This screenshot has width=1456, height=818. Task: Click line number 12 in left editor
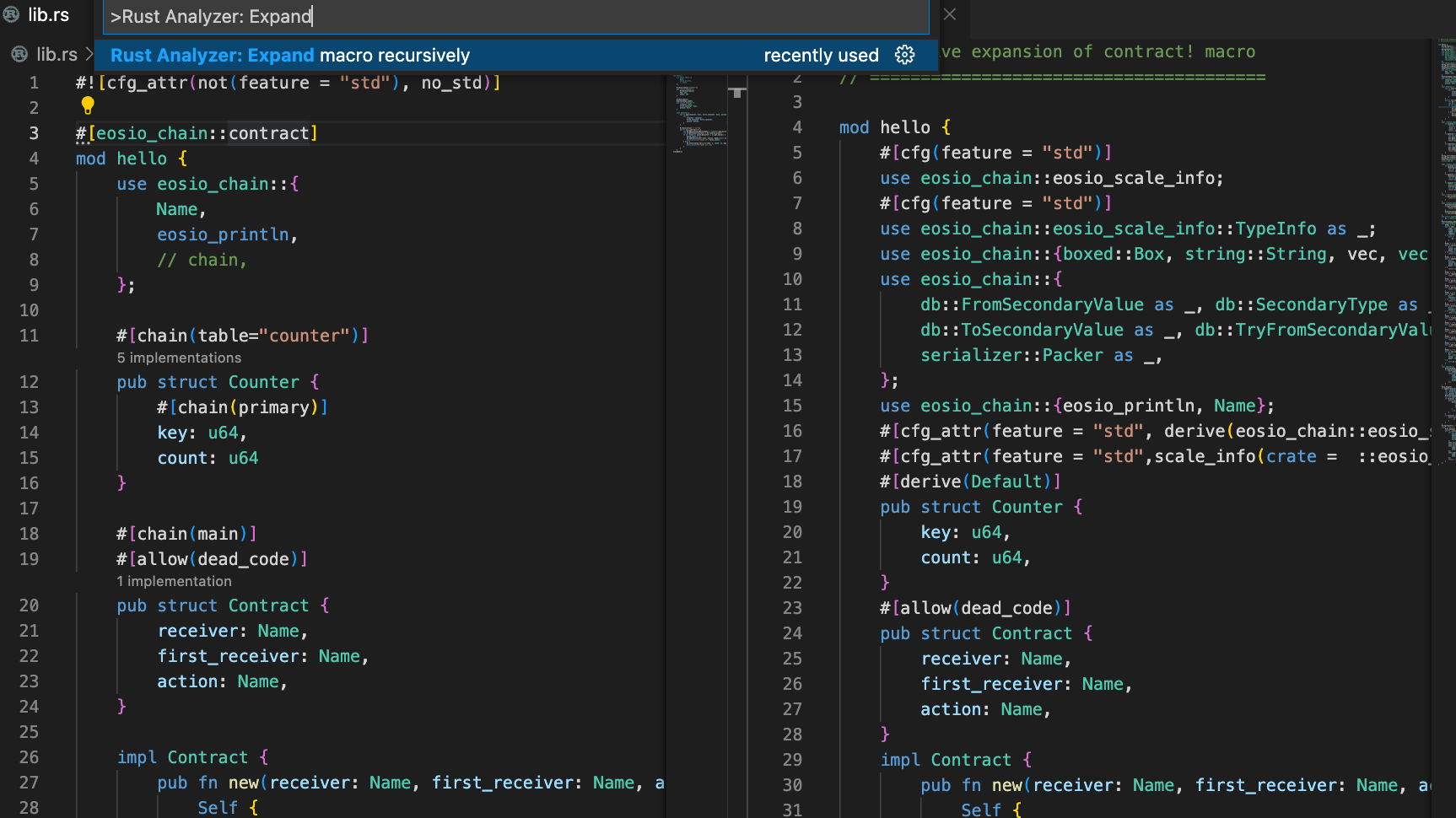[29, 382]
